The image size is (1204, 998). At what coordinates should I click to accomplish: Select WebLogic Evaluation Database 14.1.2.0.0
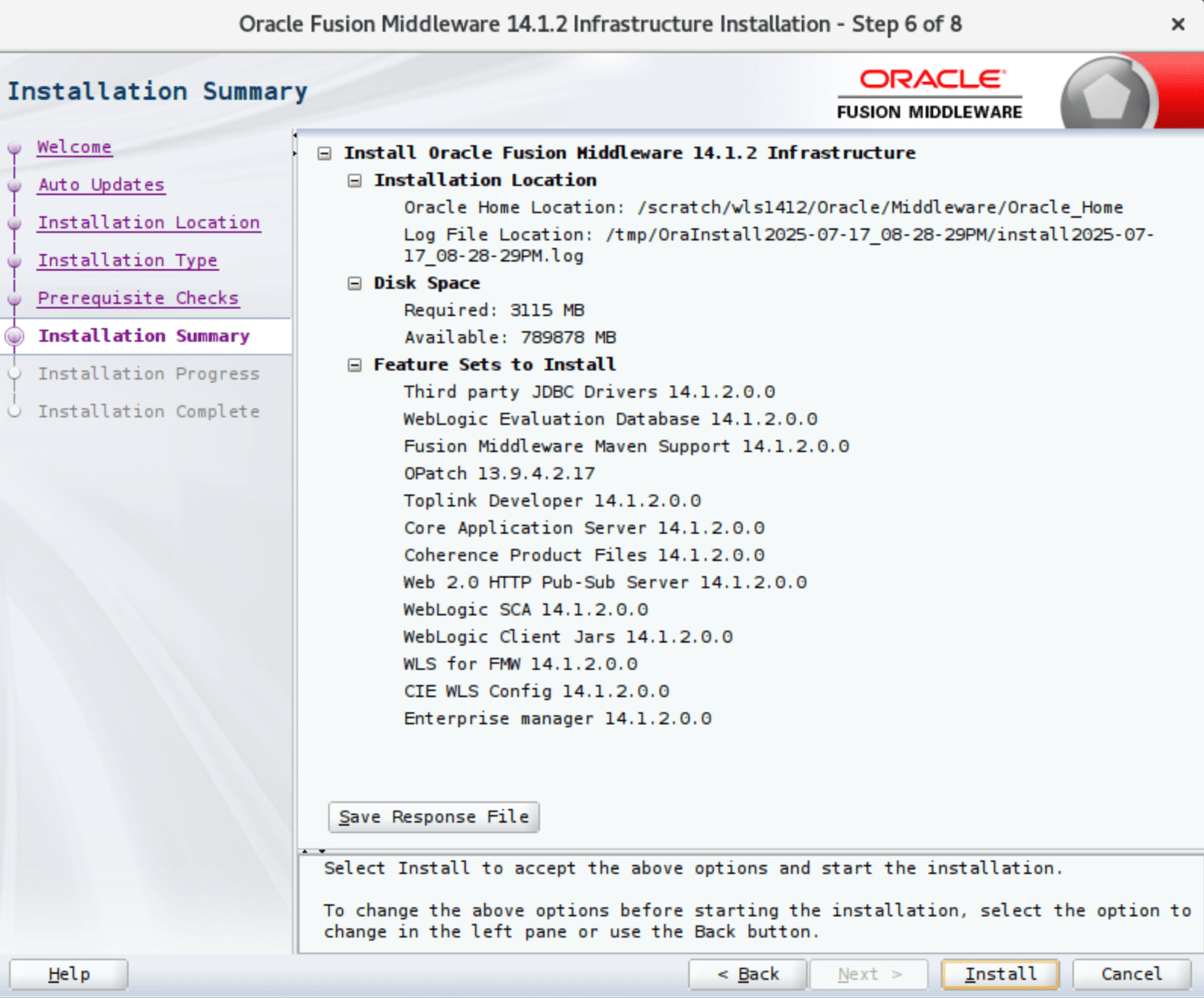611,420
